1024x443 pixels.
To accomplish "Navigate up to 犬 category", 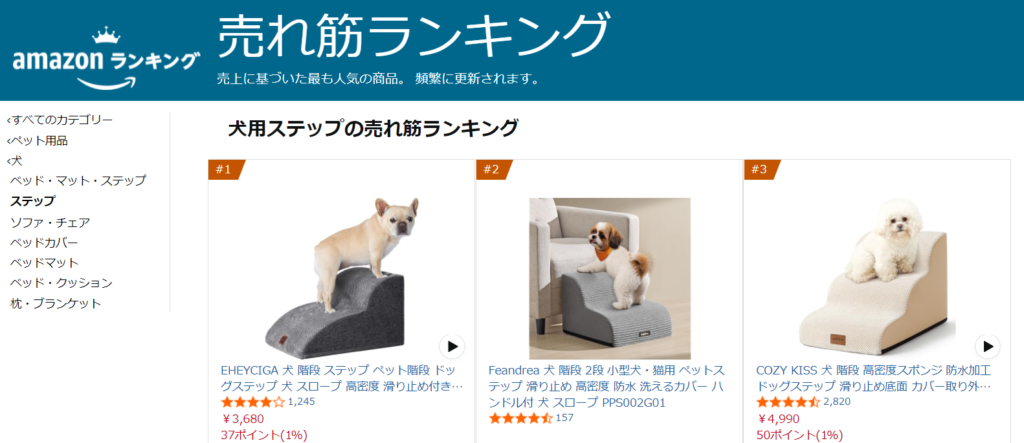I will pos(14,161).
